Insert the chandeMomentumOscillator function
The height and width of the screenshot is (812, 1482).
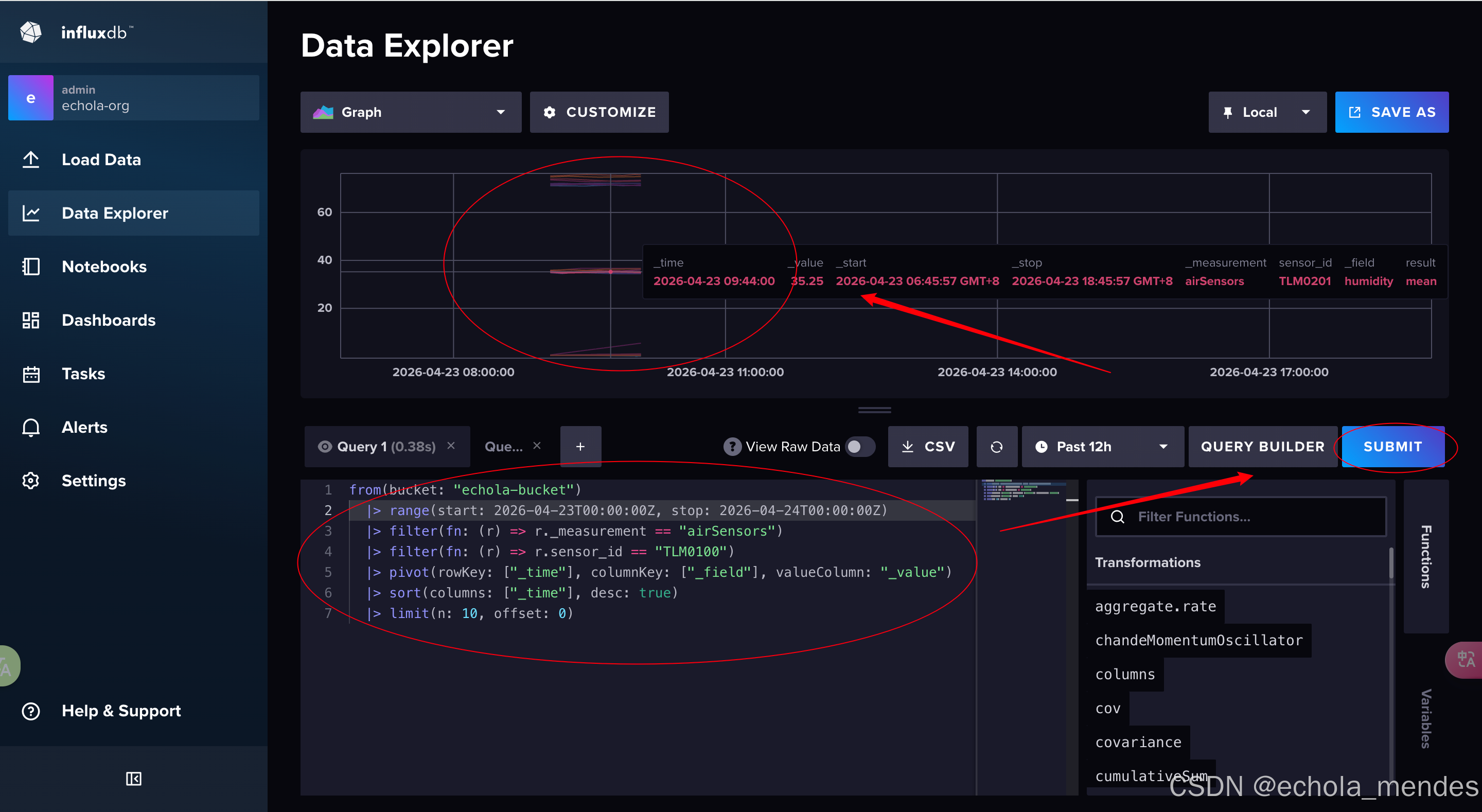1198,640
